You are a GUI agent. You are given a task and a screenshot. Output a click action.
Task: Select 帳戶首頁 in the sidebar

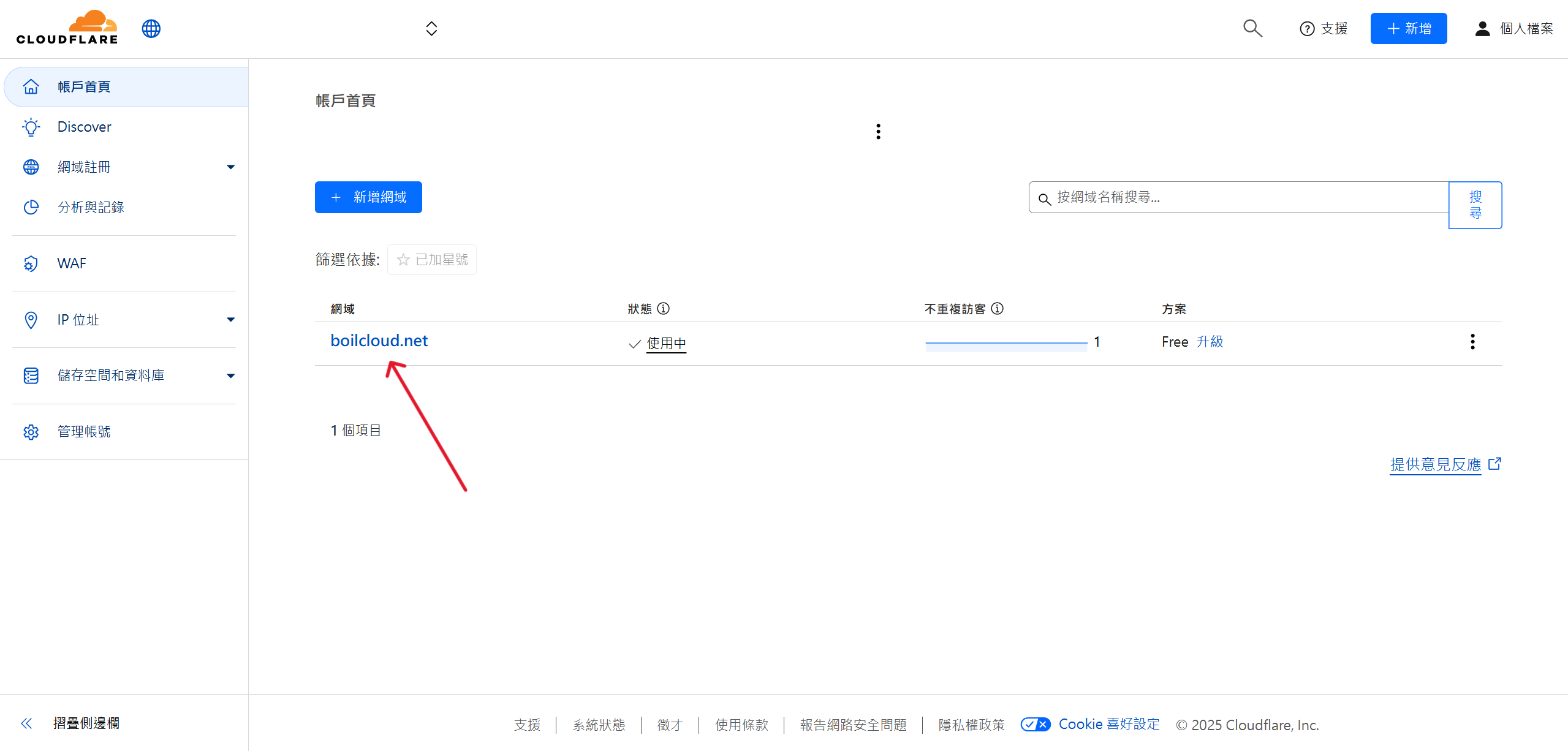click(x=126, y=87)
